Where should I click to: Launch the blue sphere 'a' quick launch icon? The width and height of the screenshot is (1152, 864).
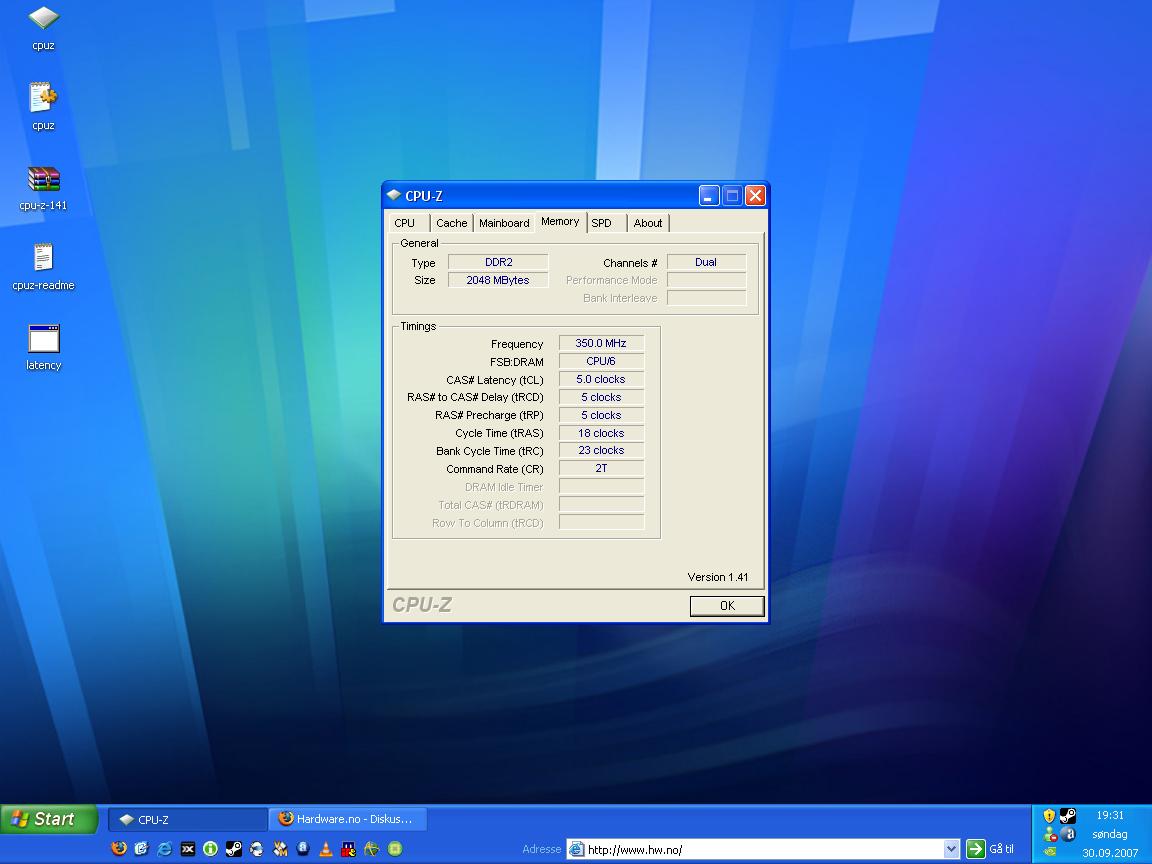[x=303, y=849]
